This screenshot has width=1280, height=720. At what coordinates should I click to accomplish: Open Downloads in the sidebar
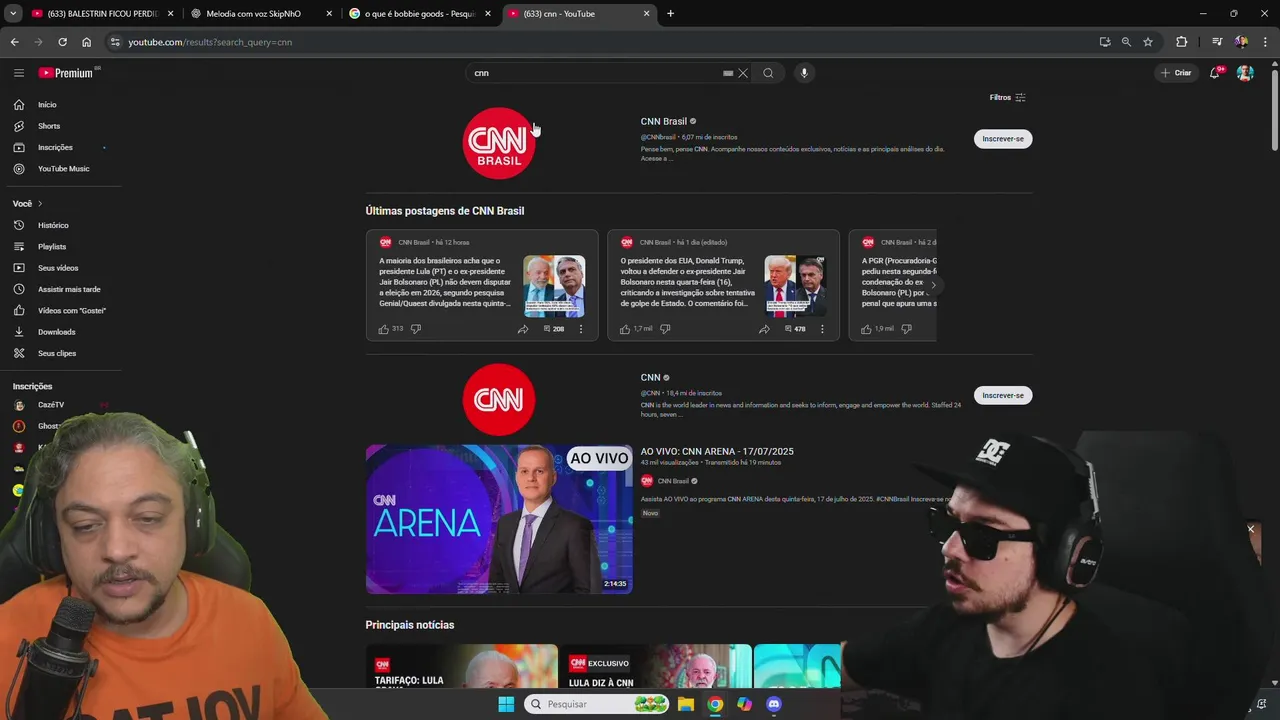click(x=56, y=332)
